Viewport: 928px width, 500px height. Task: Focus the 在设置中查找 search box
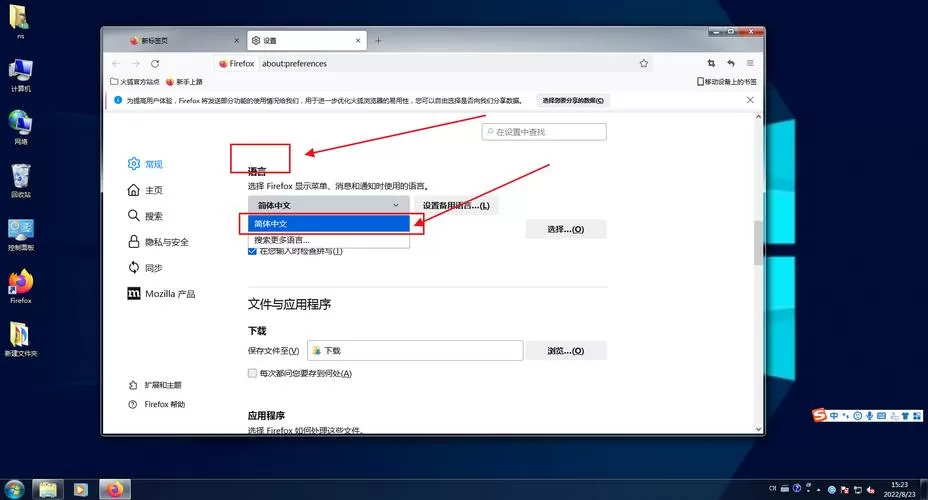click(544, 132)
